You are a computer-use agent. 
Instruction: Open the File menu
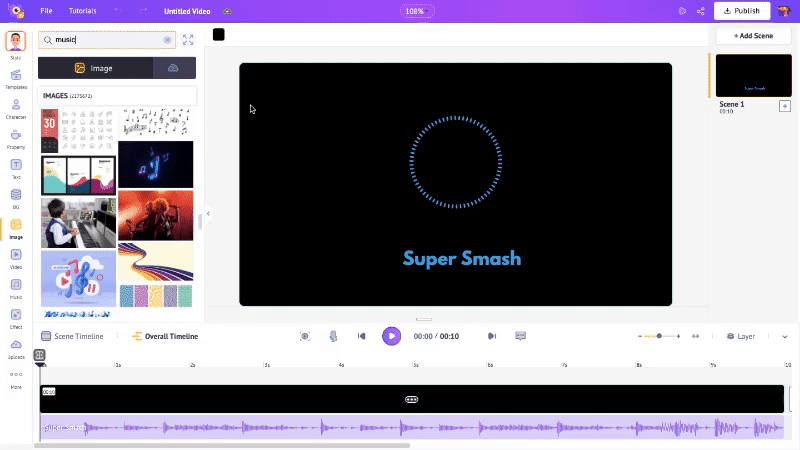pyautogui.click(x=46, y=11)
